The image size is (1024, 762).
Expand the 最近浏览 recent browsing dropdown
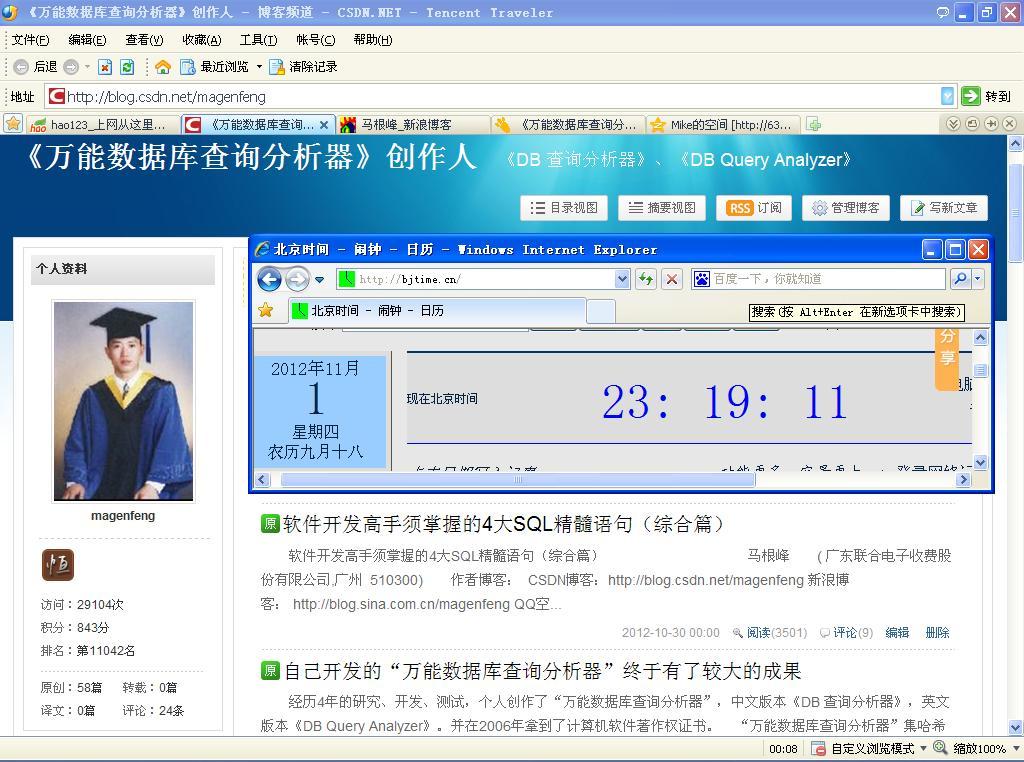[x=259, y=67]
